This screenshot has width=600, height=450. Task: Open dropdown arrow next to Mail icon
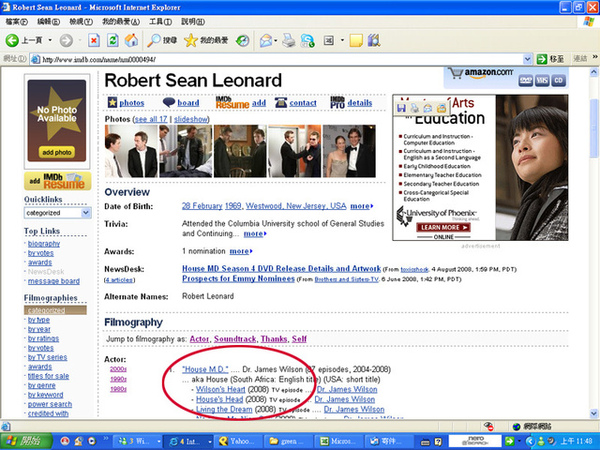click(x=276, y=40)
